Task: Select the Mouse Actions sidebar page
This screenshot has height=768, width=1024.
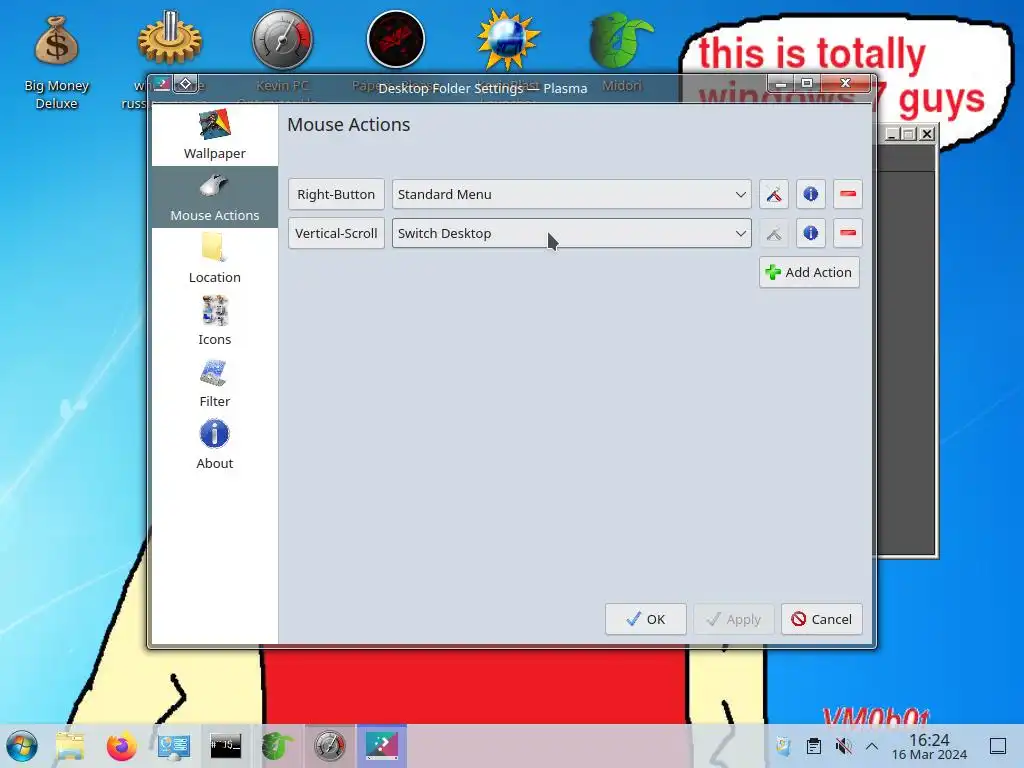Action: point(214,197)
